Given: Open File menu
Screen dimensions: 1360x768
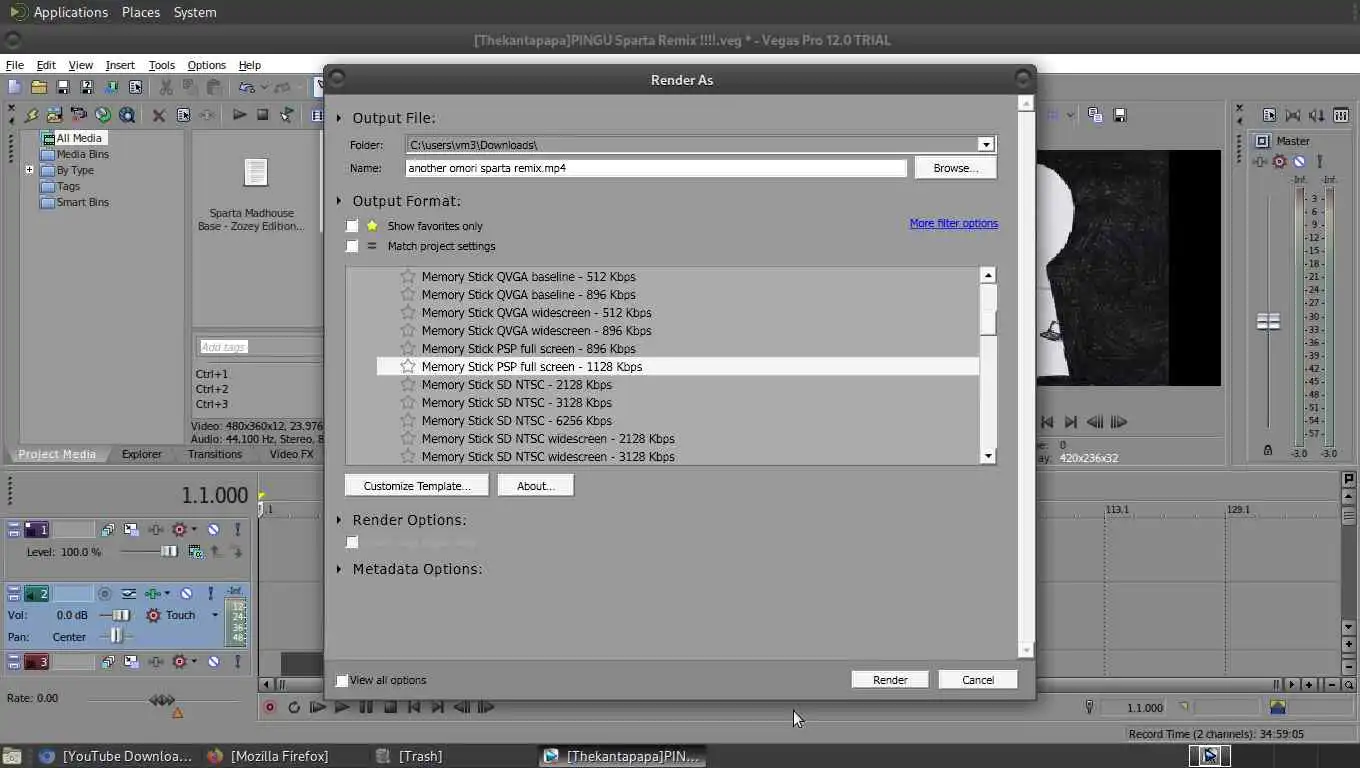Looking at the screenshot, I should [15, 65].
